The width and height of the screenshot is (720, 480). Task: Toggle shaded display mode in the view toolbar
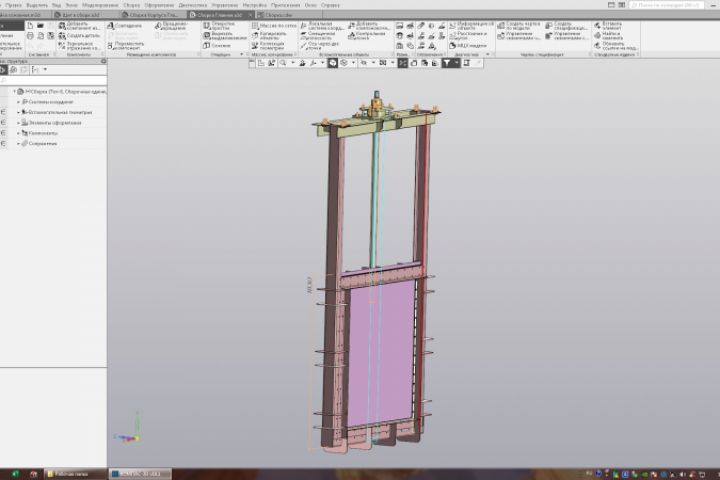click(332, 63)
